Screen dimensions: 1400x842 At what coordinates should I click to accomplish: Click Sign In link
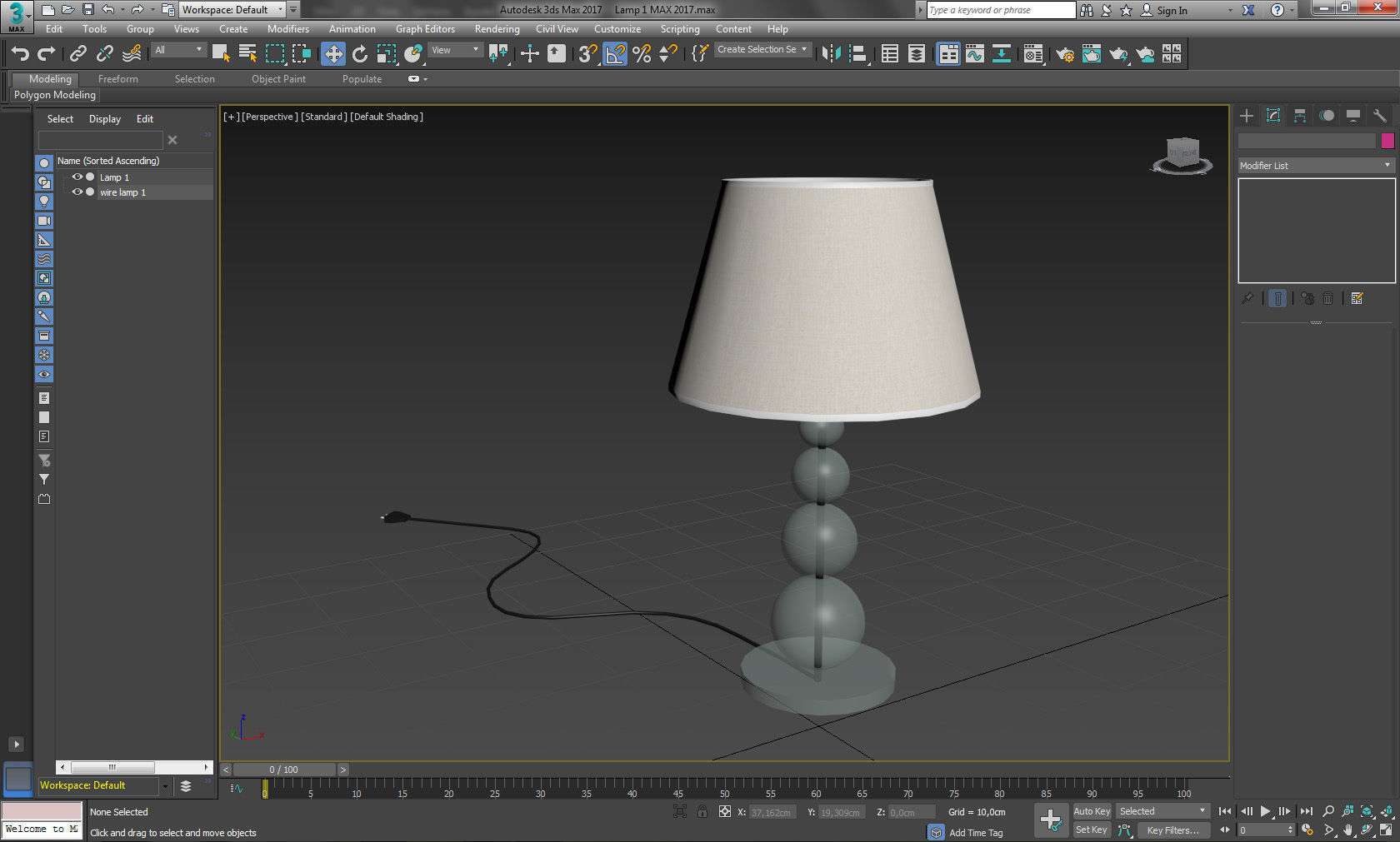coord(1172,11)
